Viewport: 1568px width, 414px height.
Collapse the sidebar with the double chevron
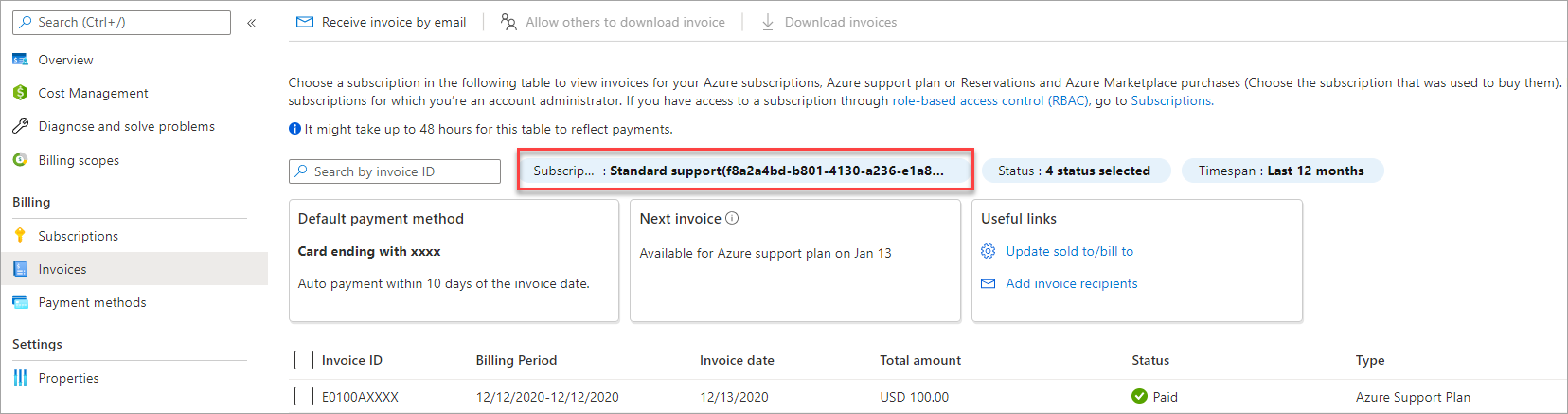pos(251,23)
